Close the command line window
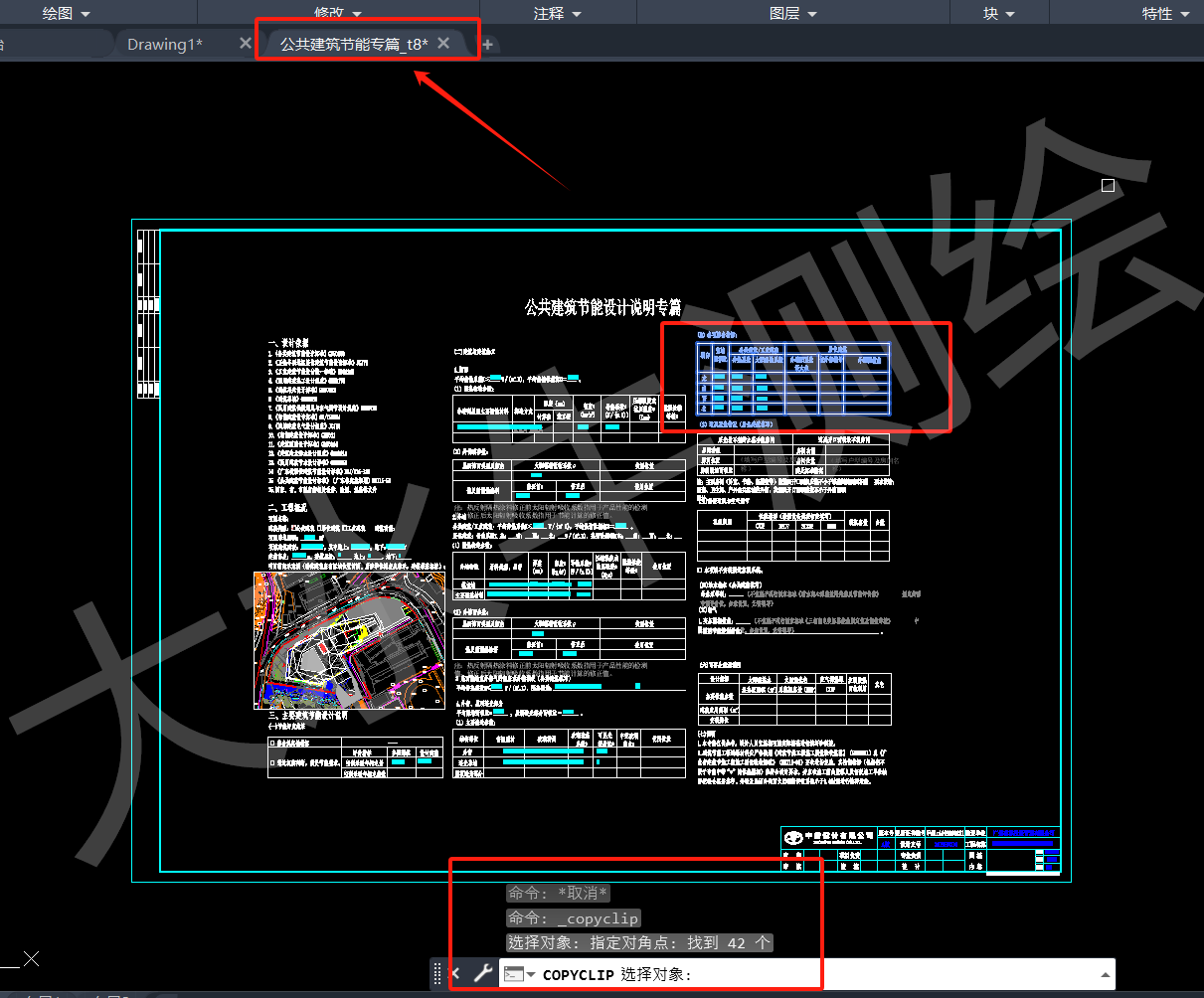The image size is (1204, 998). tap(456, 974)
